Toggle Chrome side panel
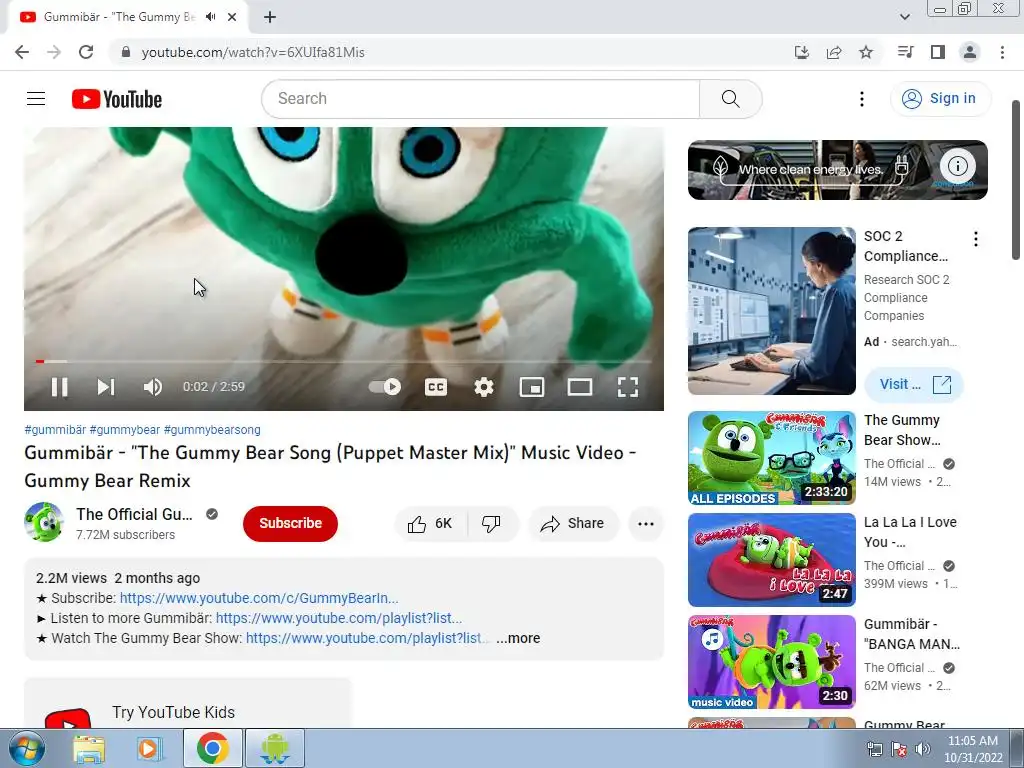 938,52
